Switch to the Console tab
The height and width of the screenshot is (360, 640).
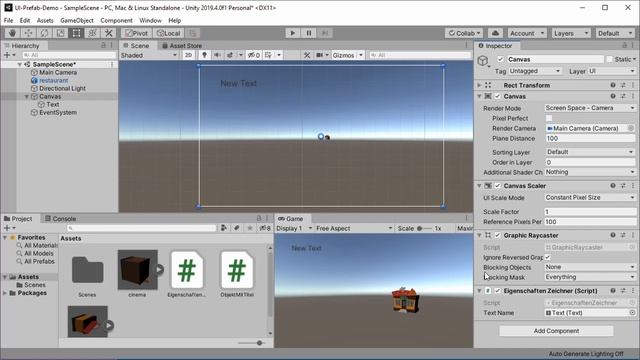(60, 219)
